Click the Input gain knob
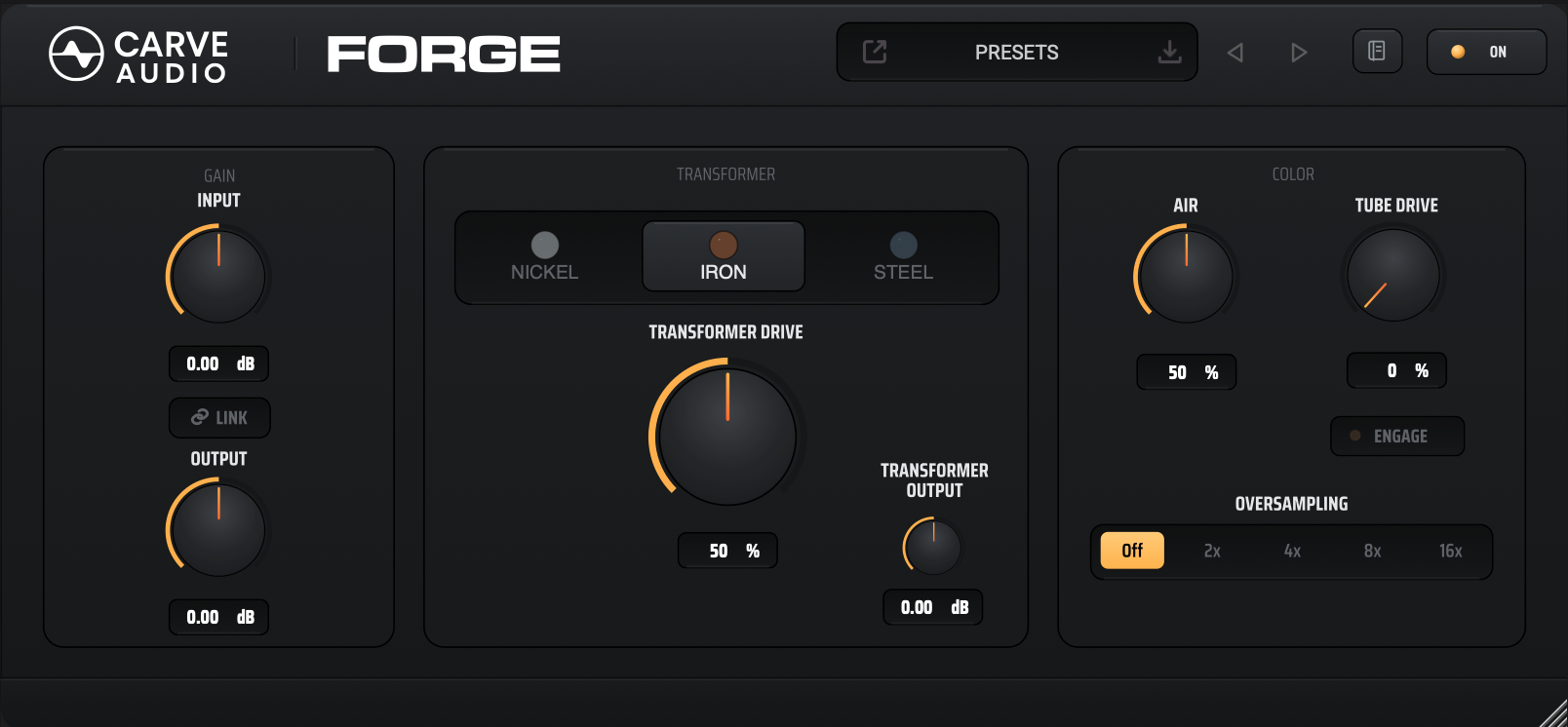Screen dimensions: 1568x727 pyautogui.click(x=218, y=276)
